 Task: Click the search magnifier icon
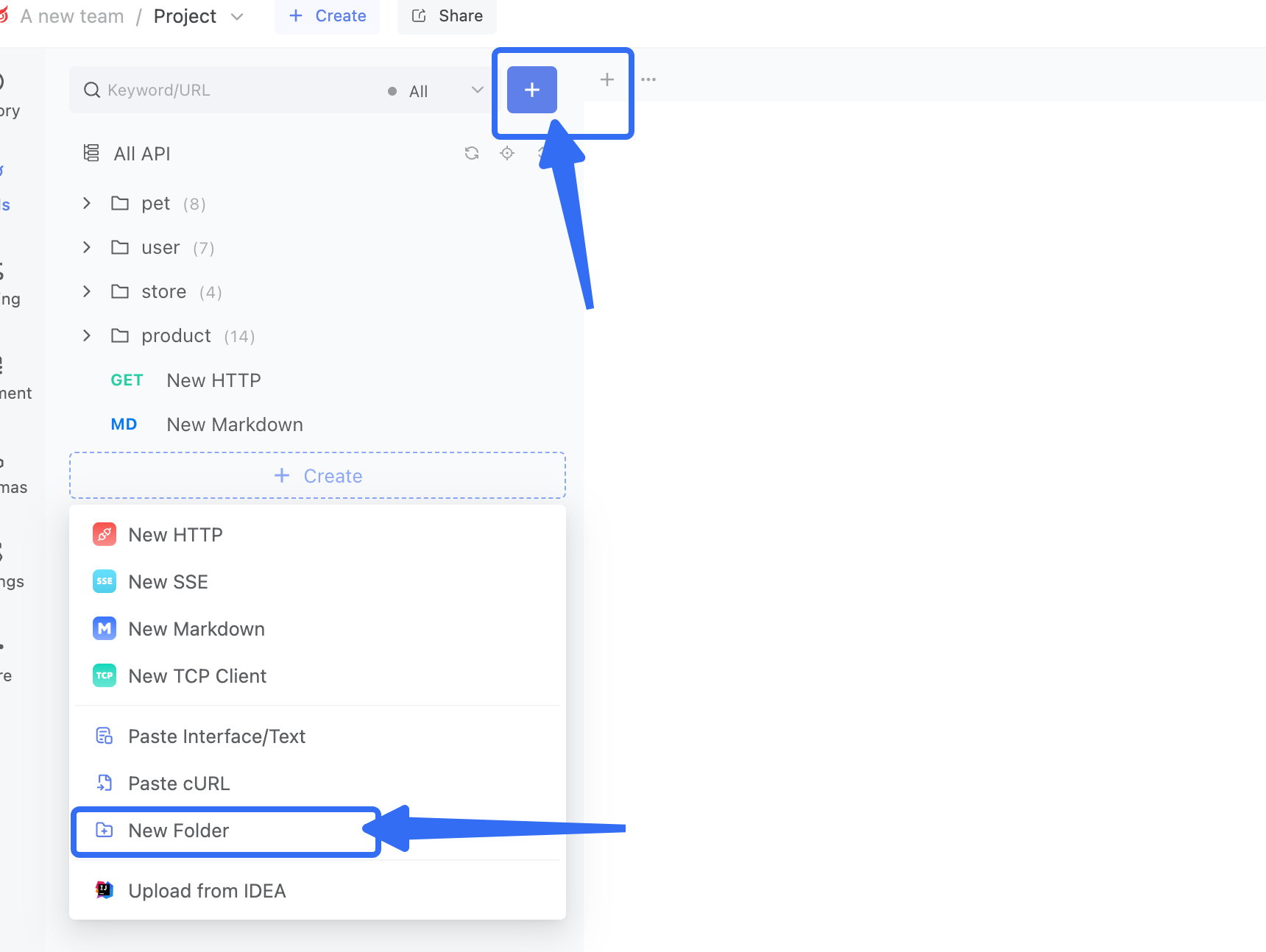[x=92, y=90]
